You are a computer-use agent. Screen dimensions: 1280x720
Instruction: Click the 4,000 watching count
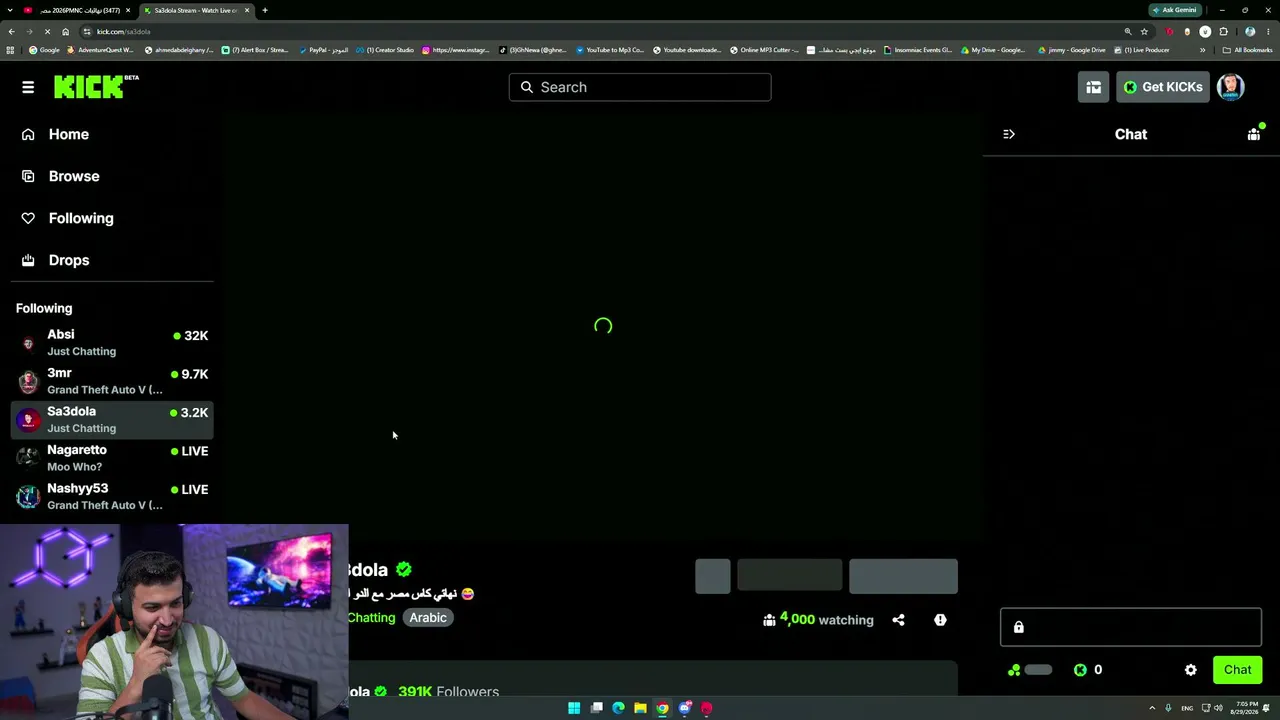818,620
